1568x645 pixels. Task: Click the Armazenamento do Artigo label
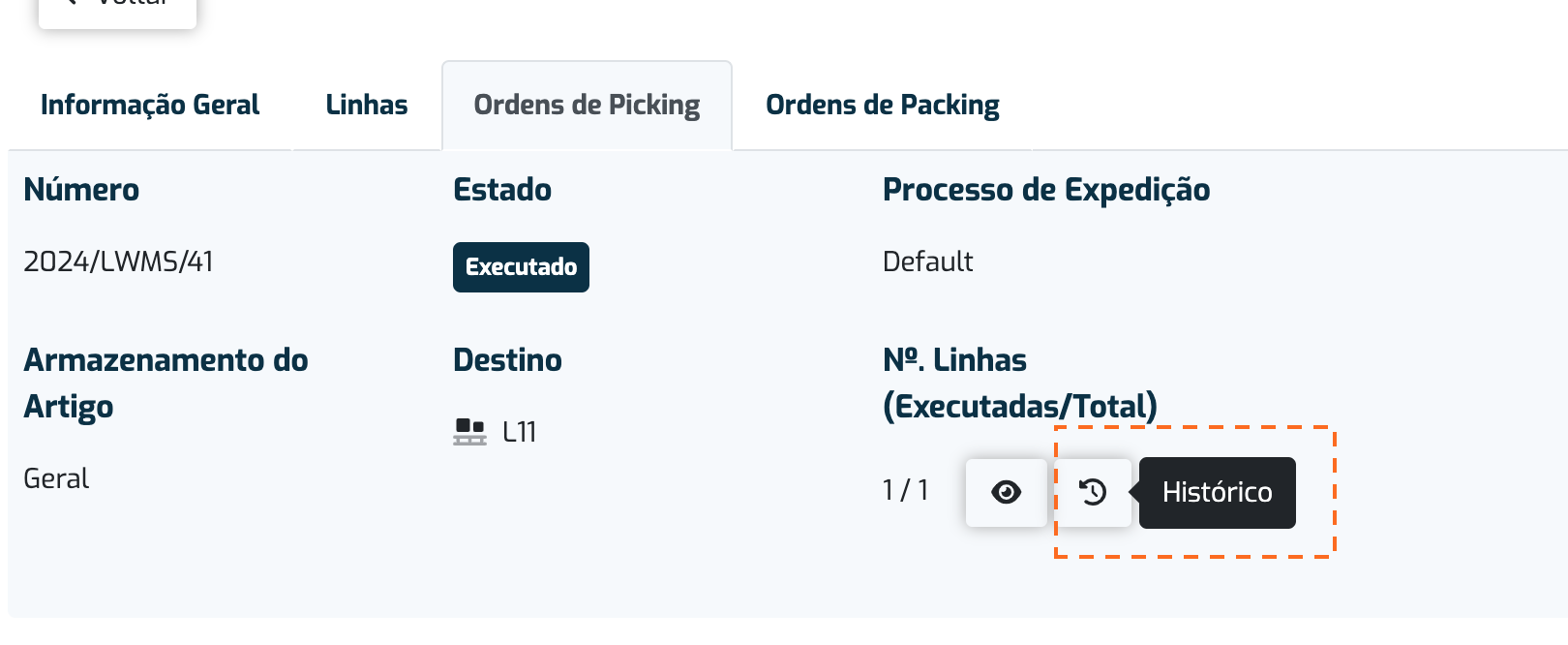pos(166,384)
